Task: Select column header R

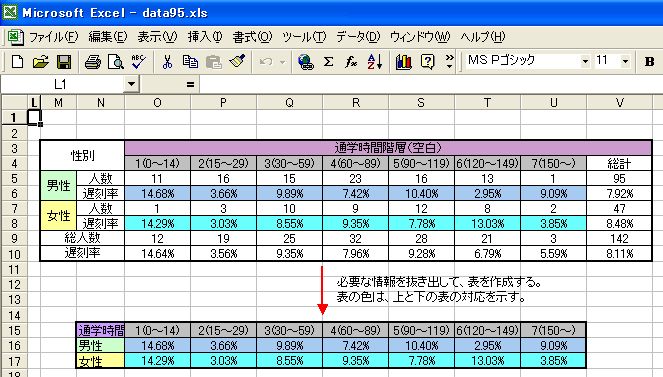Action: (356, 103)
